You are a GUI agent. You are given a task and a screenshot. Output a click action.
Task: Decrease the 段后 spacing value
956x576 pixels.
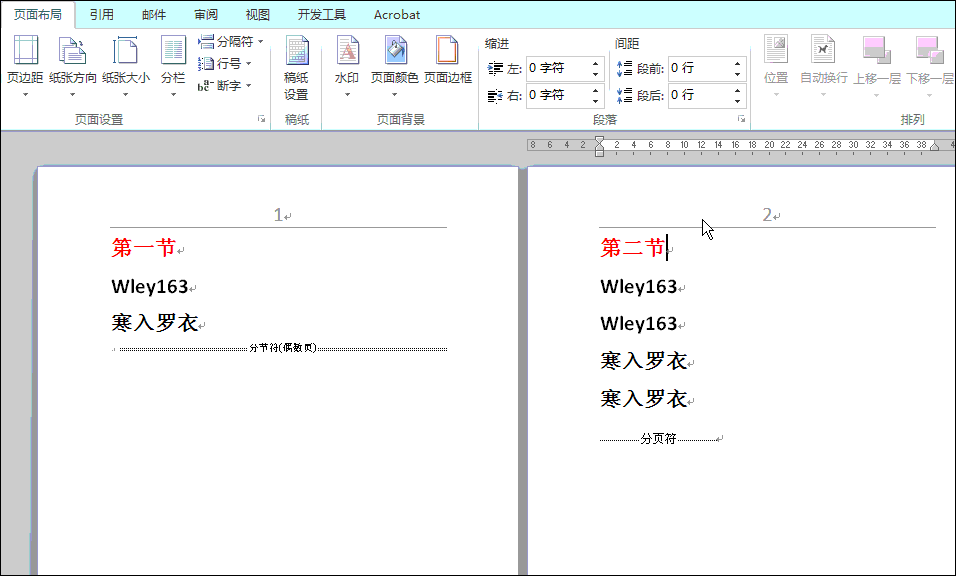point(738,101)
